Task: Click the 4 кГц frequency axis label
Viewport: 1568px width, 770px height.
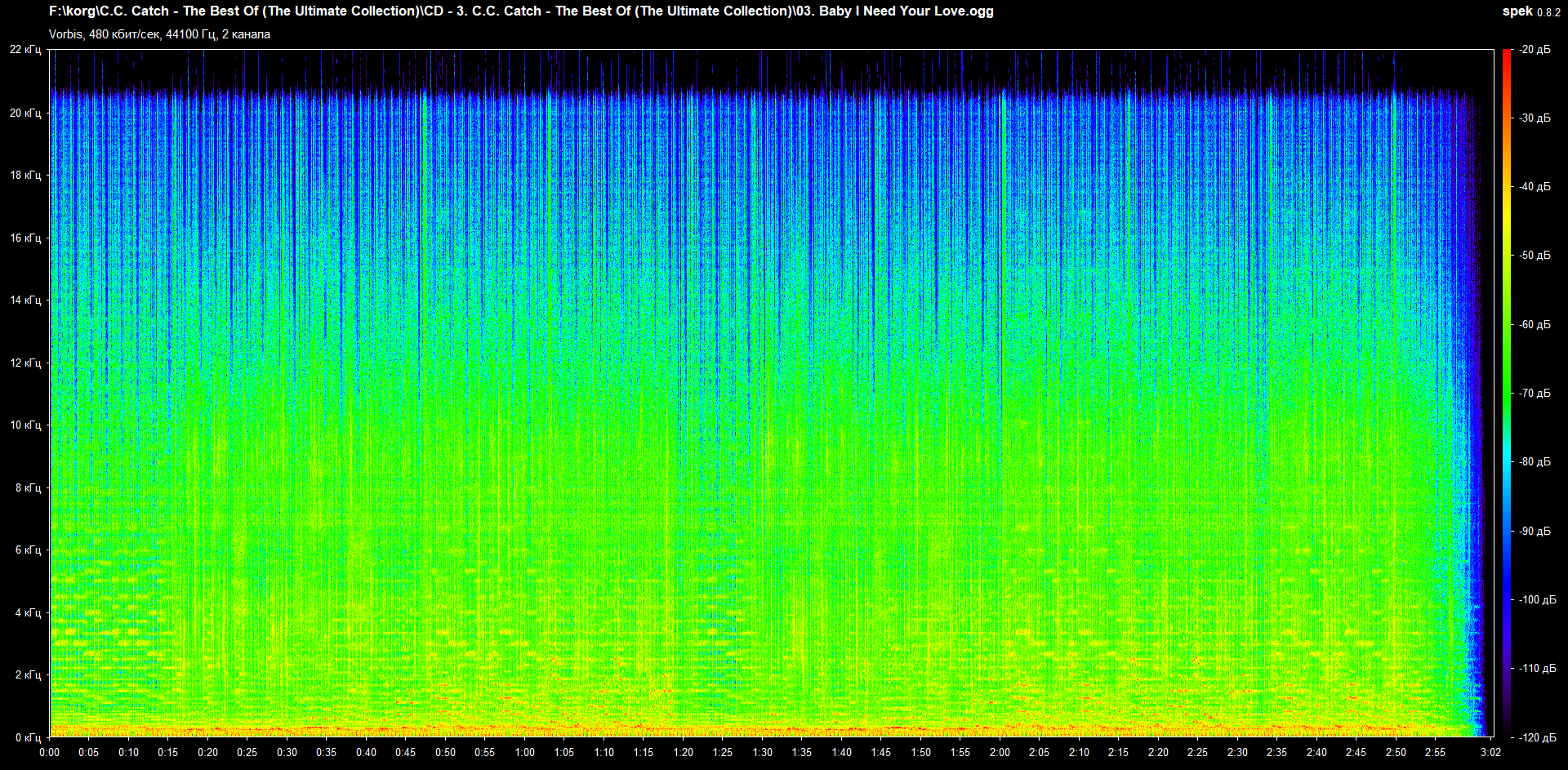Action: (x=28, y=612)
